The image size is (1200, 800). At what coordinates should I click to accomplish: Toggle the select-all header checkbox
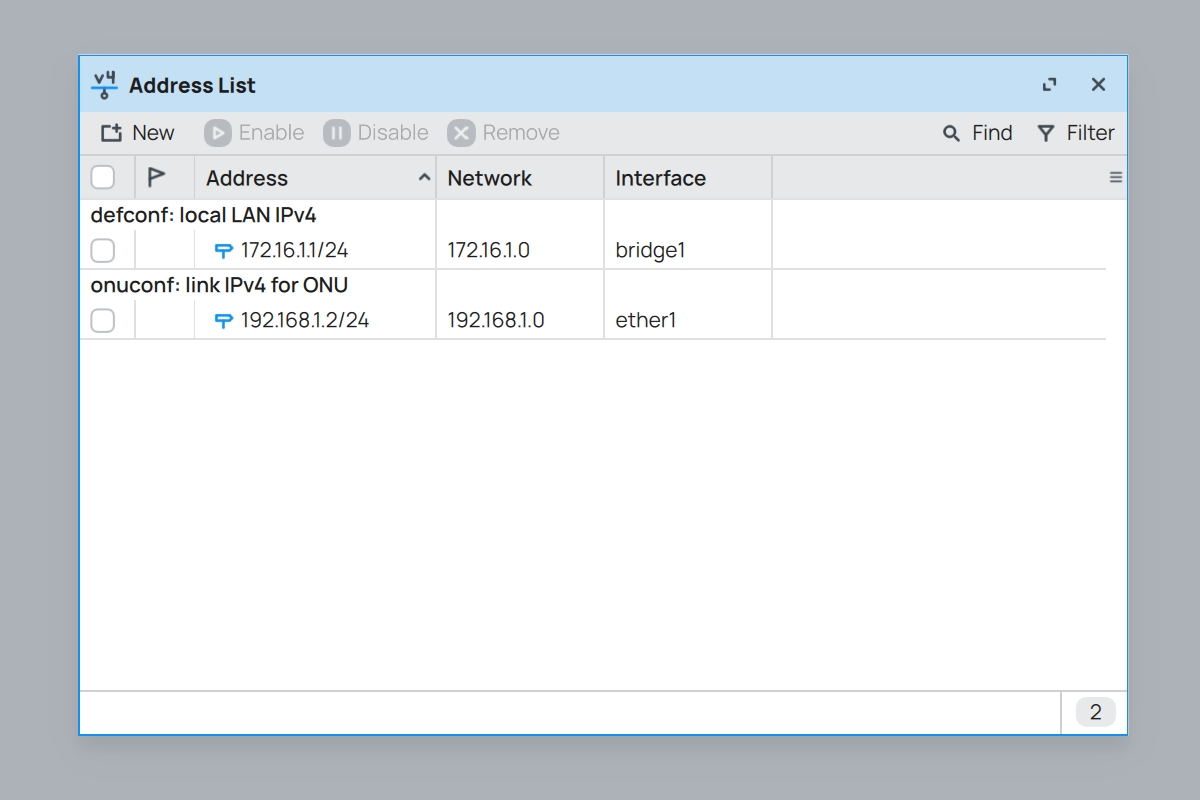103,178
